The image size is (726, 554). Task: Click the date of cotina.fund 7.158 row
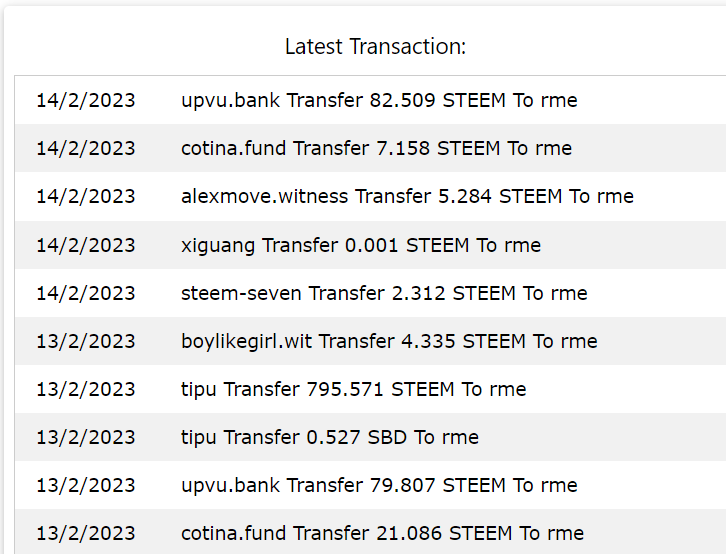86,149
